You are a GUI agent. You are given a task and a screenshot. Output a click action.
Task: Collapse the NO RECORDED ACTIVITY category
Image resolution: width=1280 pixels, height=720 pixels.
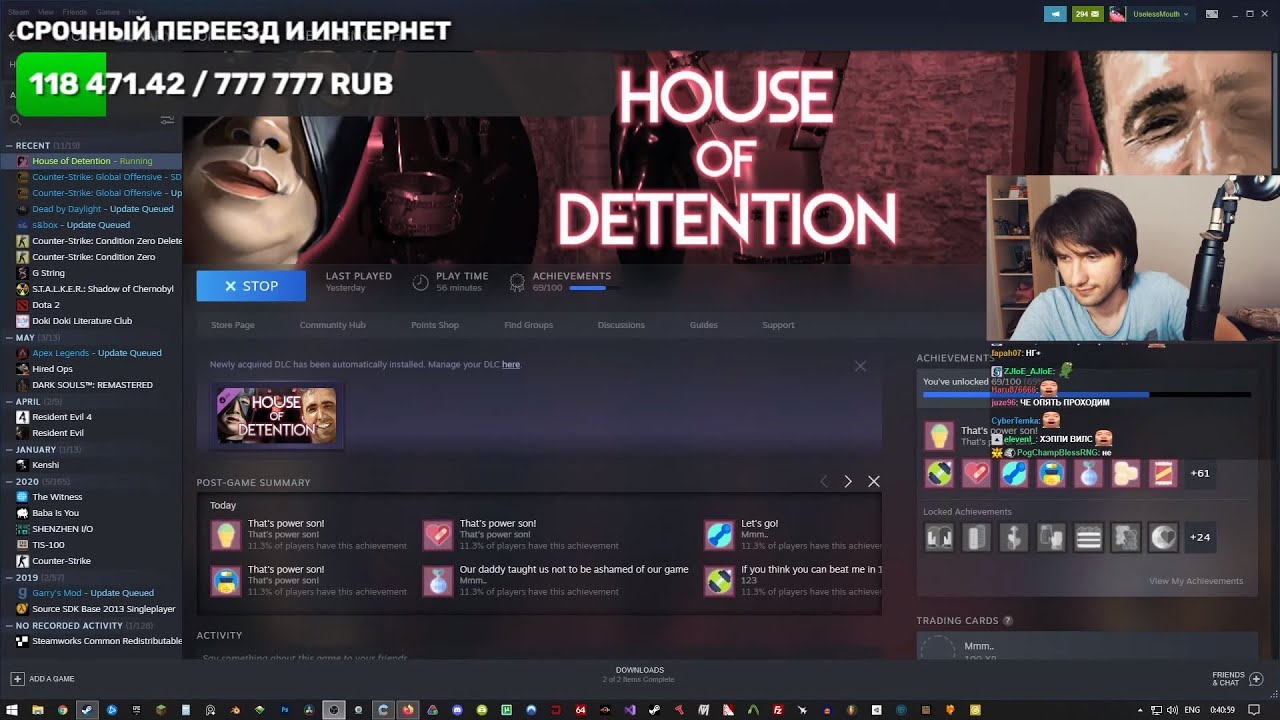[x=9, y=625]
